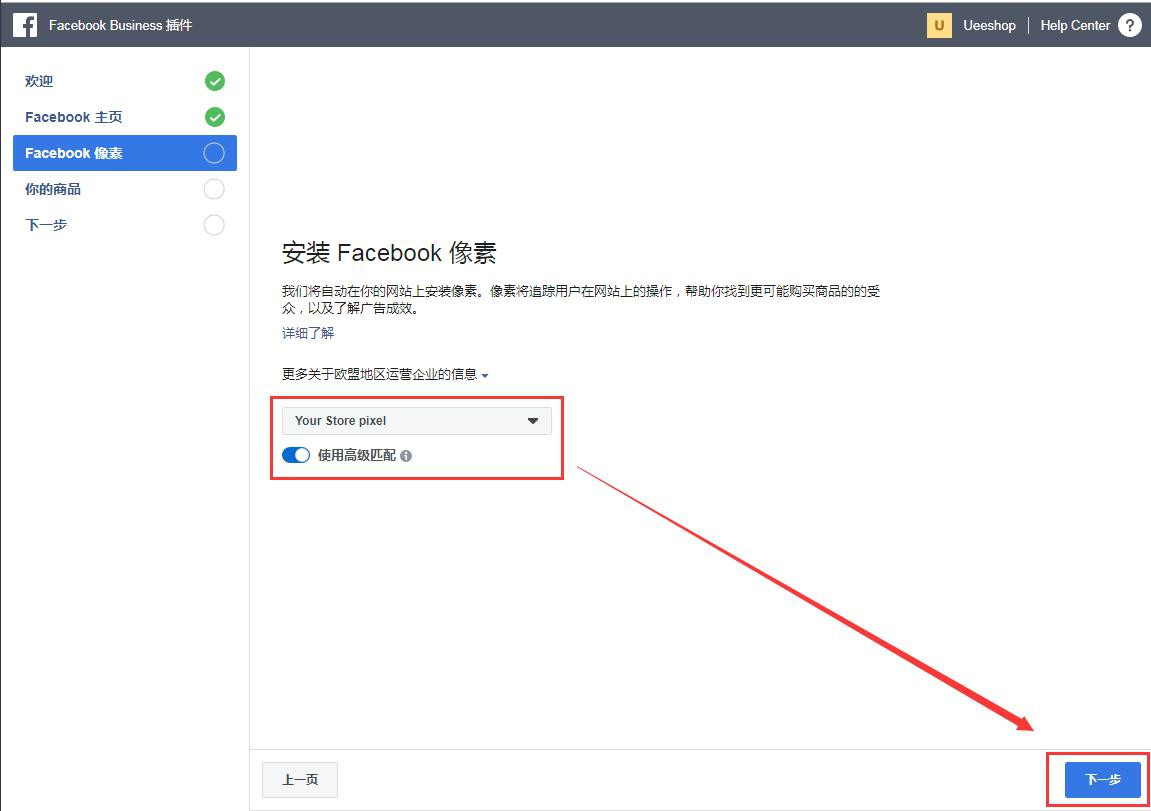The height and width of the screenshot is (811, 1151).
Task: Open the Your Store pixel dropdown
Action: 416,421
